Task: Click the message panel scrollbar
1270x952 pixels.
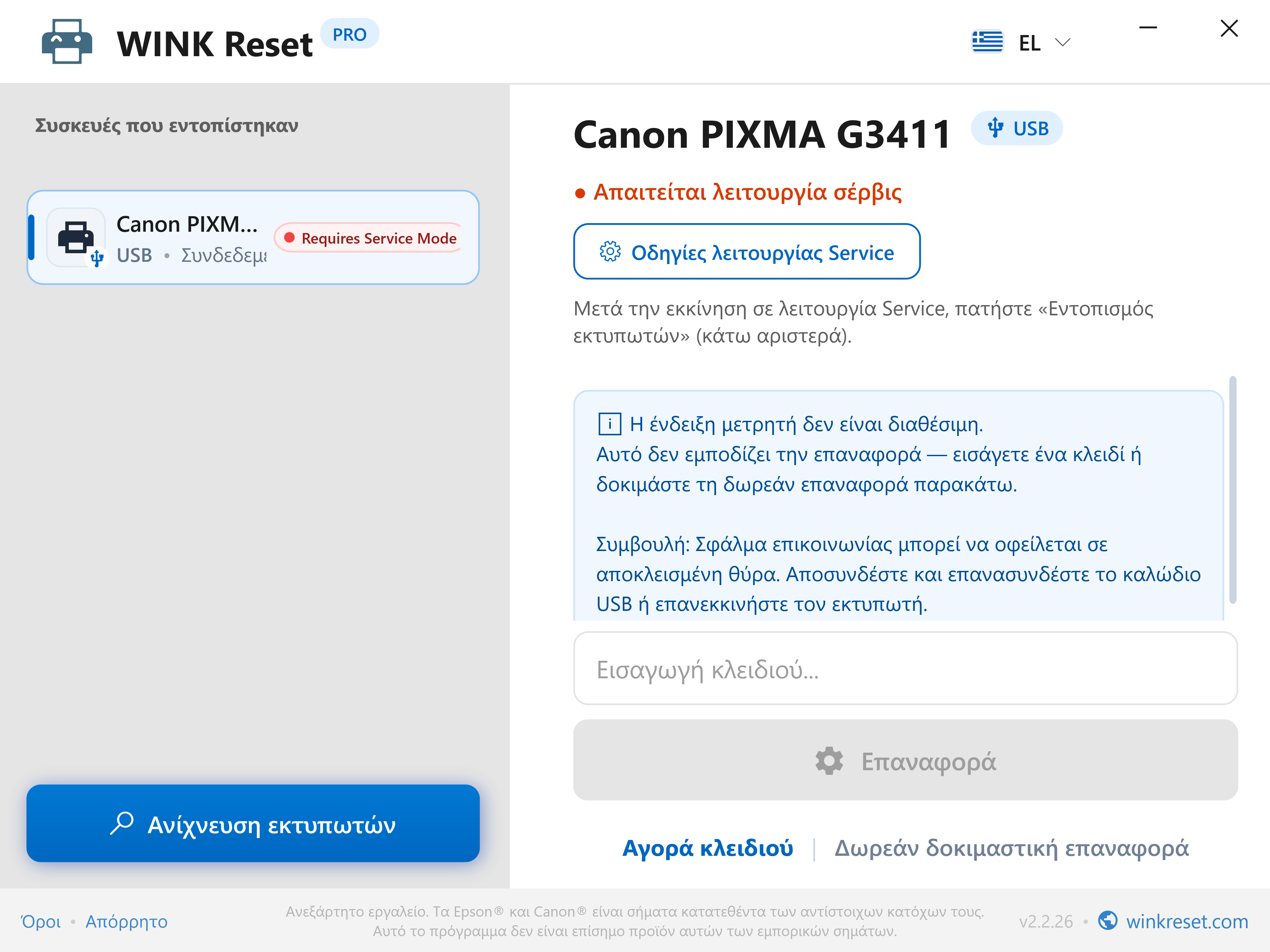Action: [1232, 490]
